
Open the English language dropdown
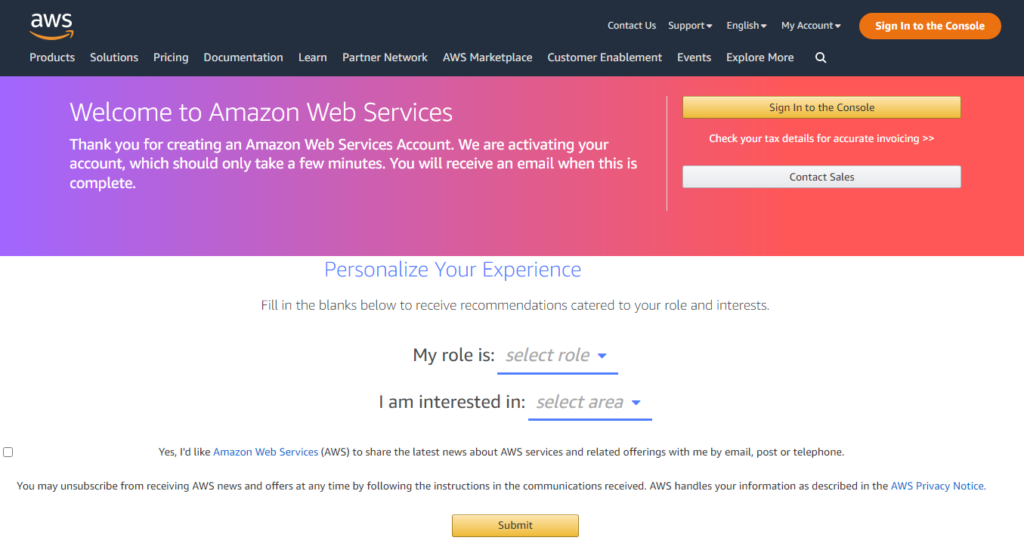(746, 25)
